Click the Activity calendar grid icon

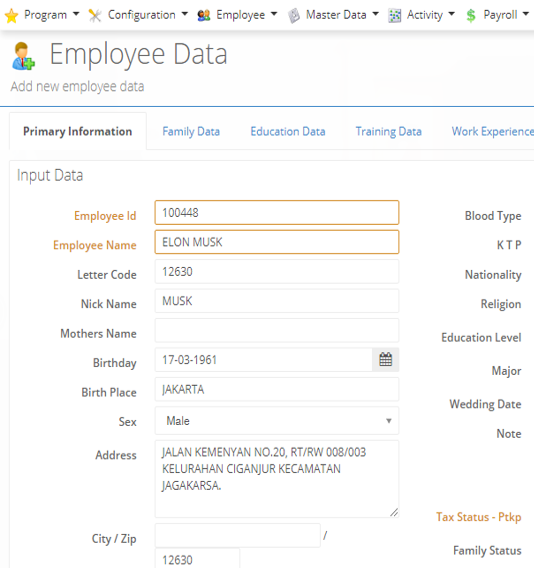click(x=395, y=16)
